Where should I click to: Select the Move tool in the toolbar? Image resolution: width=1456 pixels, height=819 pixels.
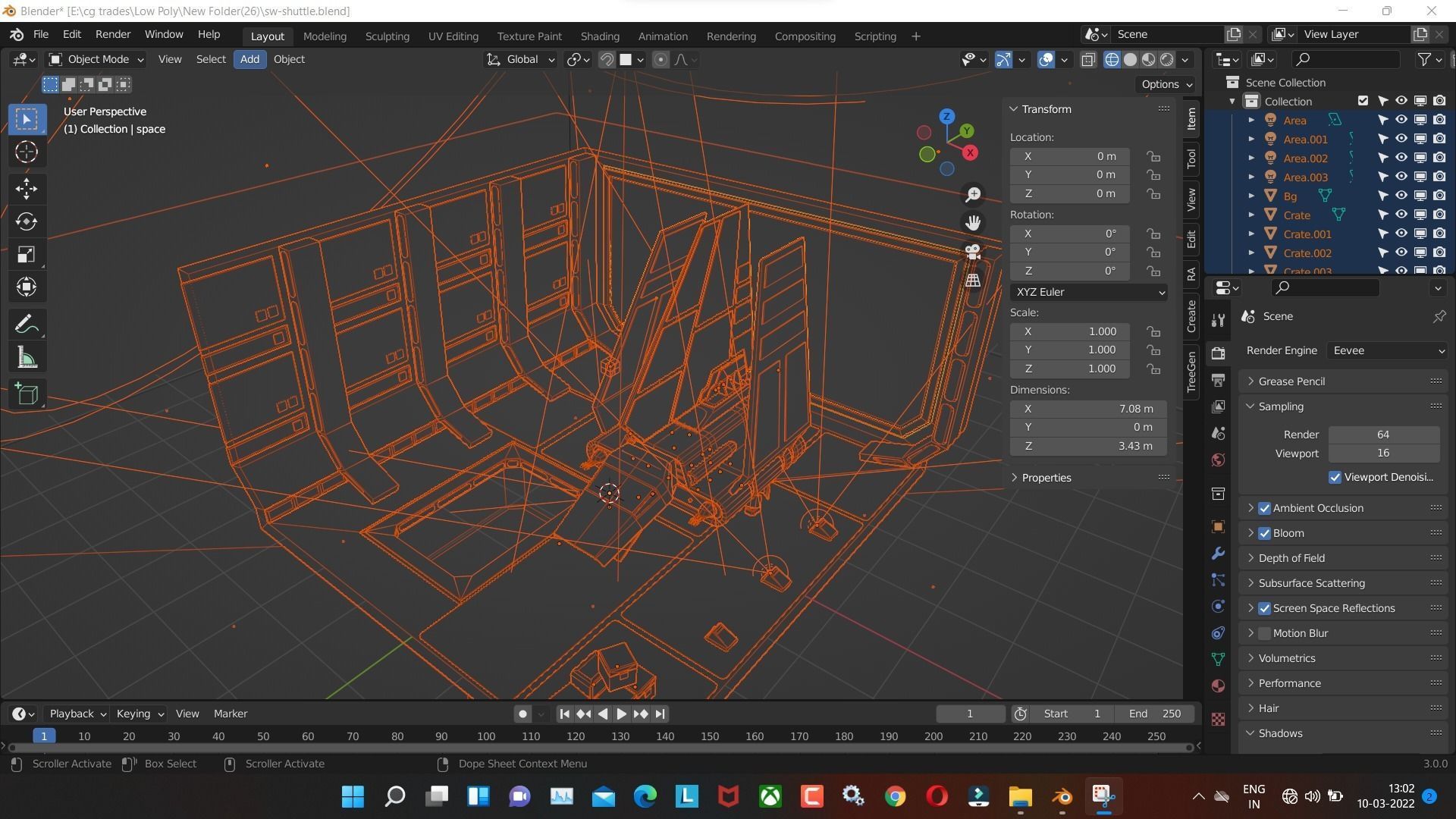click(27, 189)
